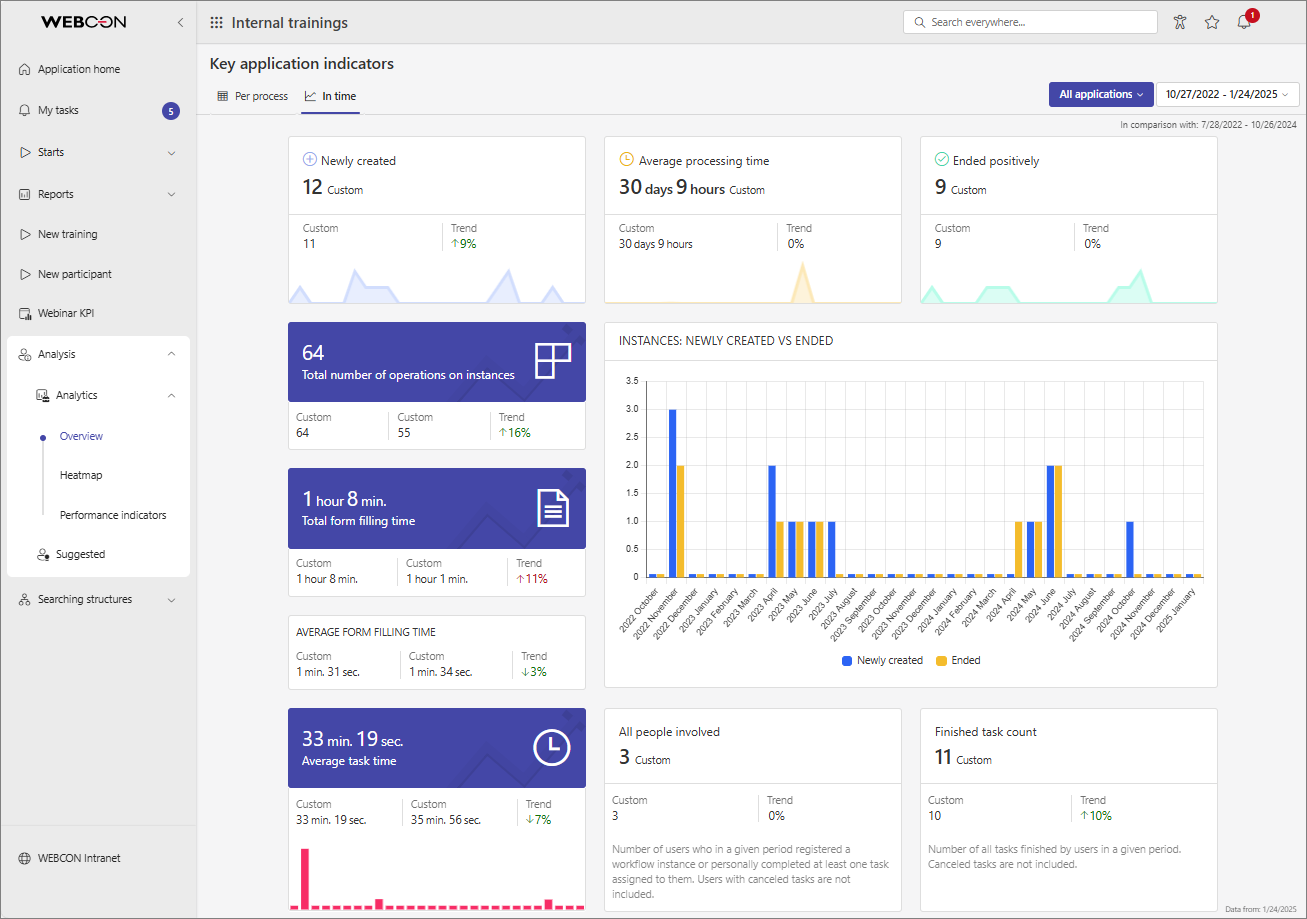
Task: Click the Newly created 9% trend value
Action: (463, 243)
